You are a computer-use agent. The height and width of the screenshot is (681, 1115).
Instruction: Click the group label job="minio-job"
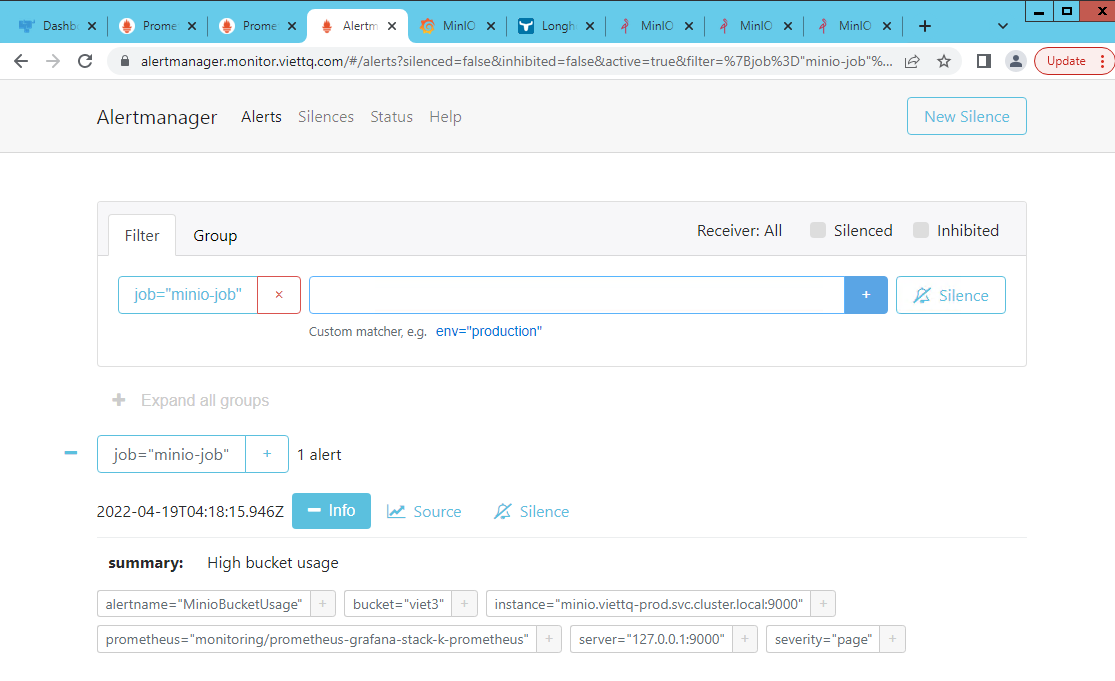[171, 454]
